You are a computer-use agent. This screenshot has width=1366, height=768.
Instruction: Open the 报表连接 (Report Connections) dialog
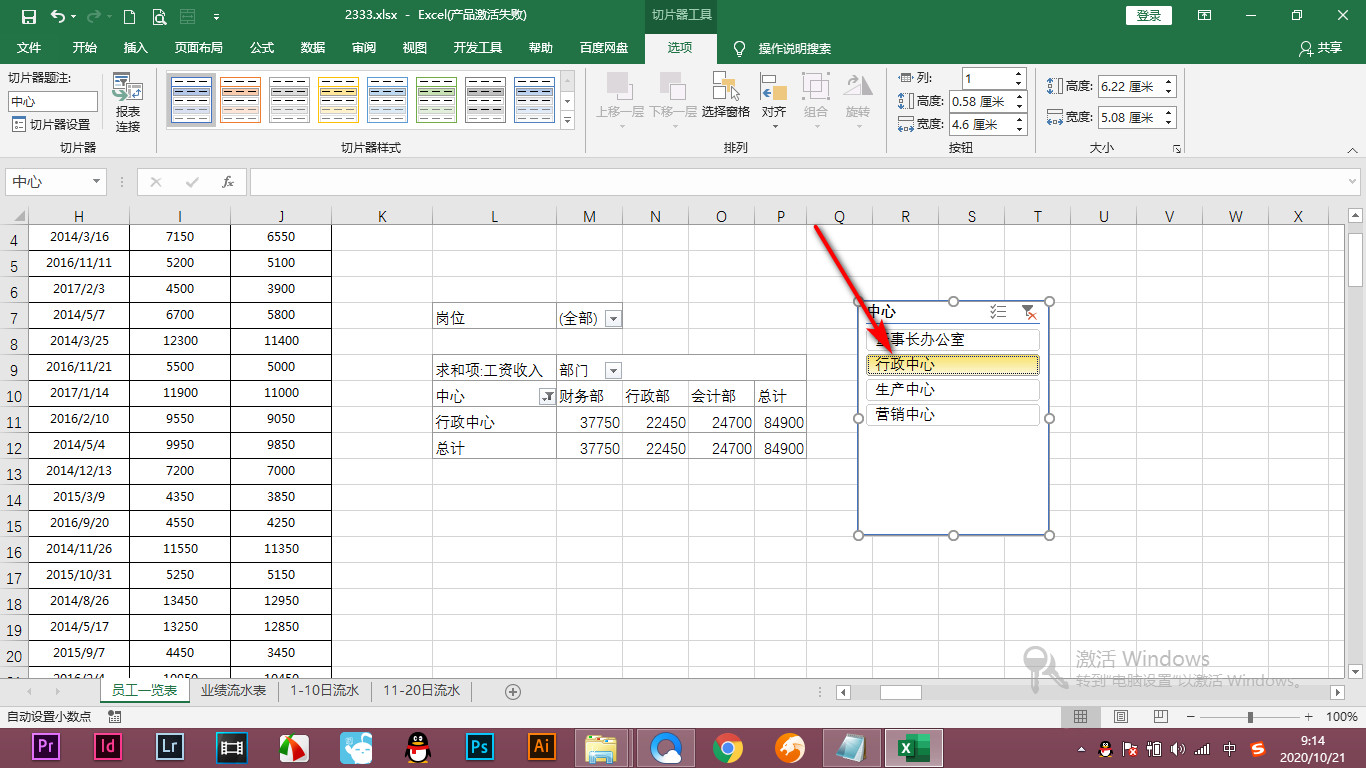125,100
